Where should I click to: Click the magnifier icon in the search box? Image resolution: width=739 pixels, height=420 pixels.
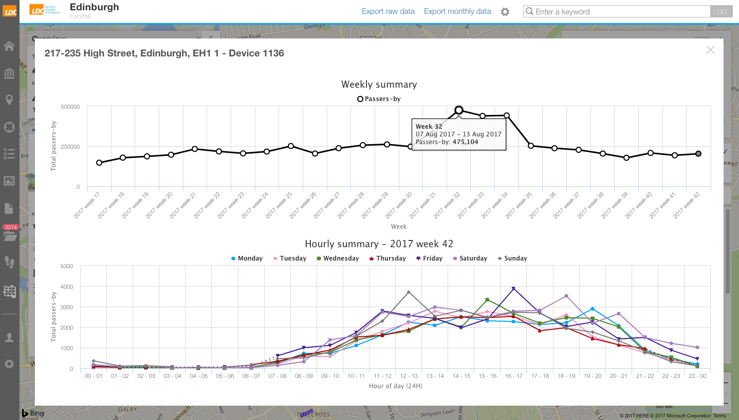coord(529,11)
